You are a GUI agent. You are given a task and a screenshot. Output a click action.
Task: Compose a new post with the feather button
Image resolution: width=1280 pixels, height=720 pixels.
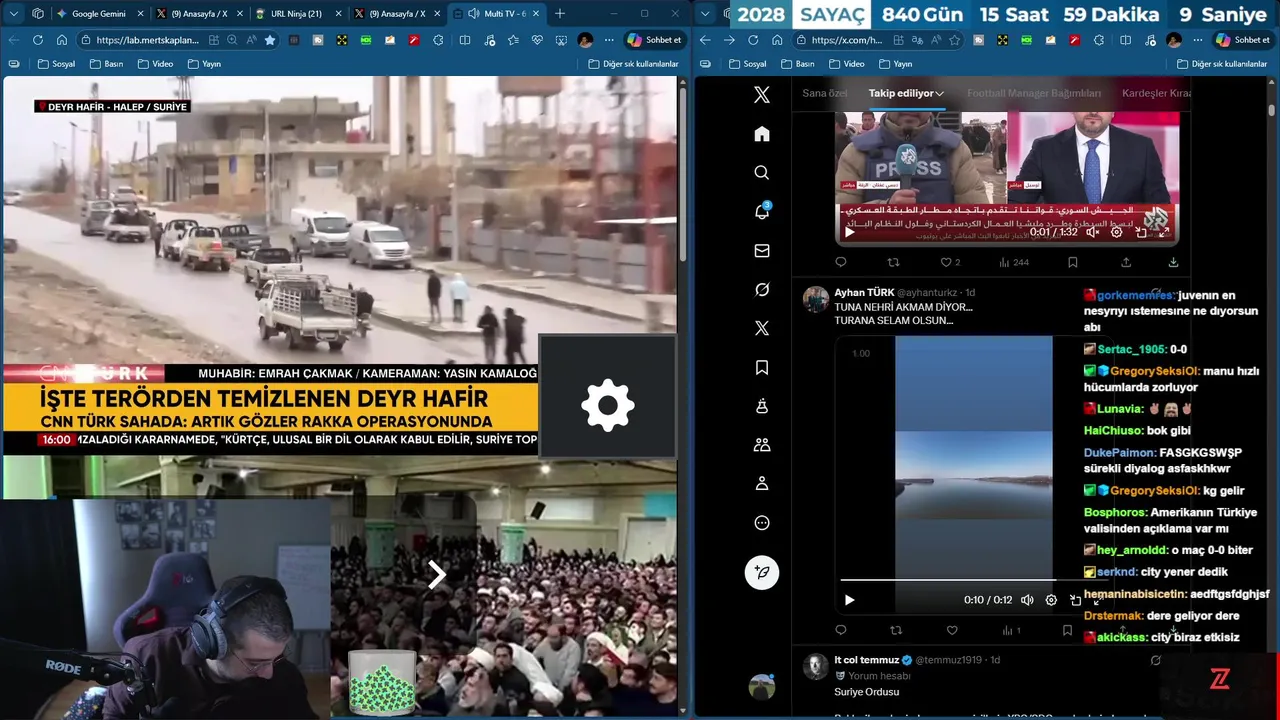[x=762, y=572]
